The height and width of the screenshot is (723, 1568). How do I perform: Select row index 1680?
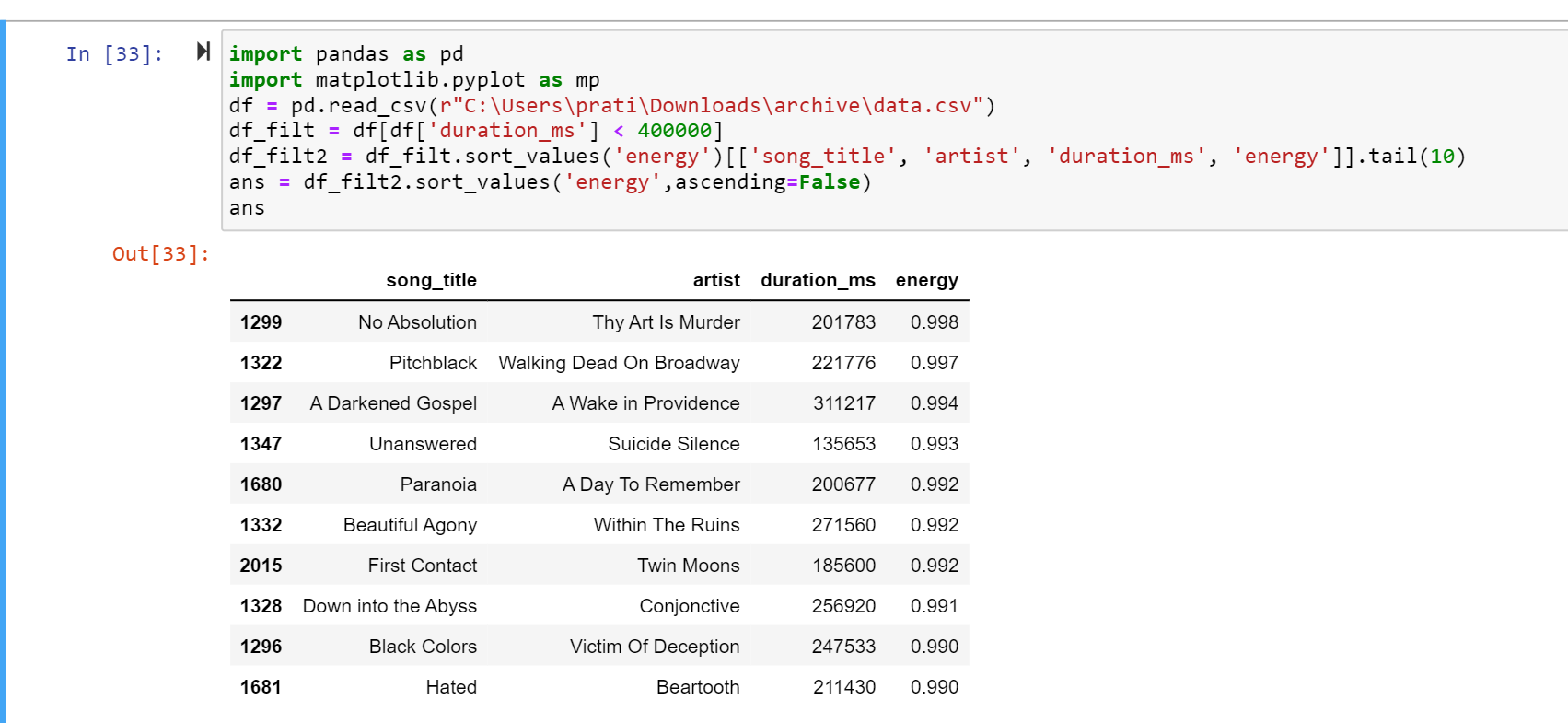[261, 484]
